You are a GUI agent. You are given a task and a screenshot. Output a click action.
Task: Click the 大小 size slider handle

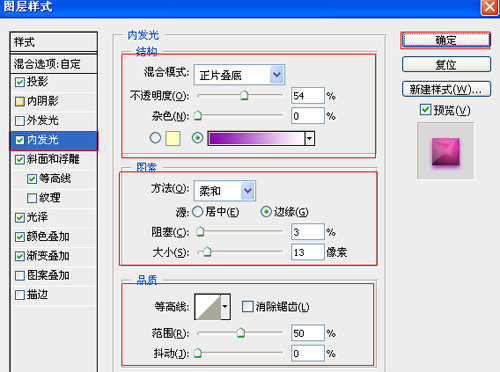(207, 252)
